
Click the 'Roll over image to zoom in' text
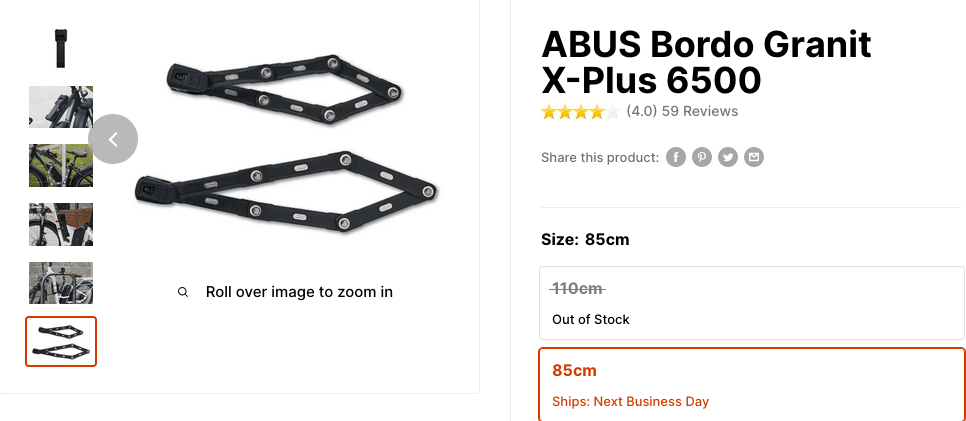pos(299,292)
